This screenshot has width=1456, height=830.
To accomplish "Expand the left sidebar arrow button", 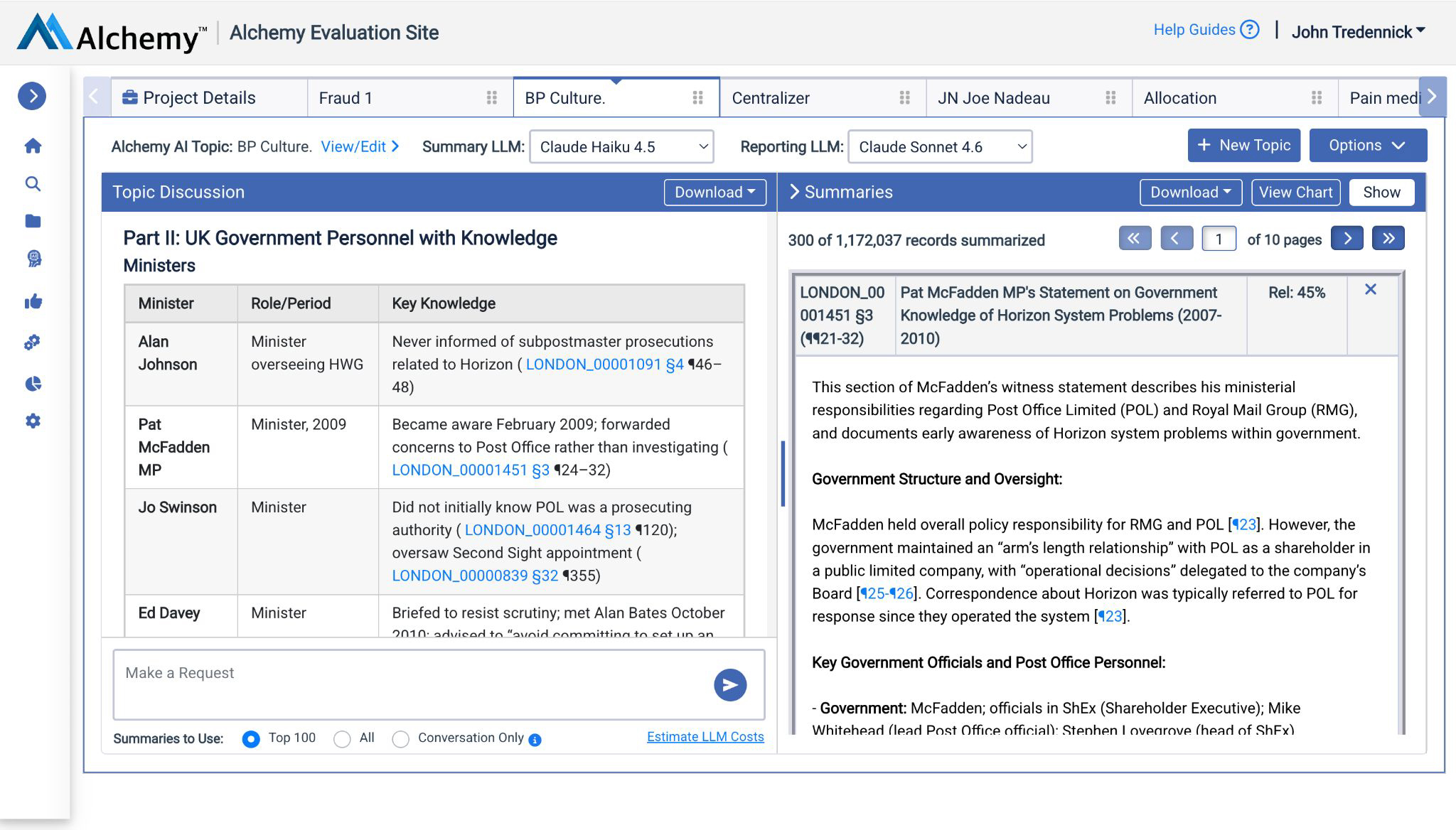I will 32,96.
